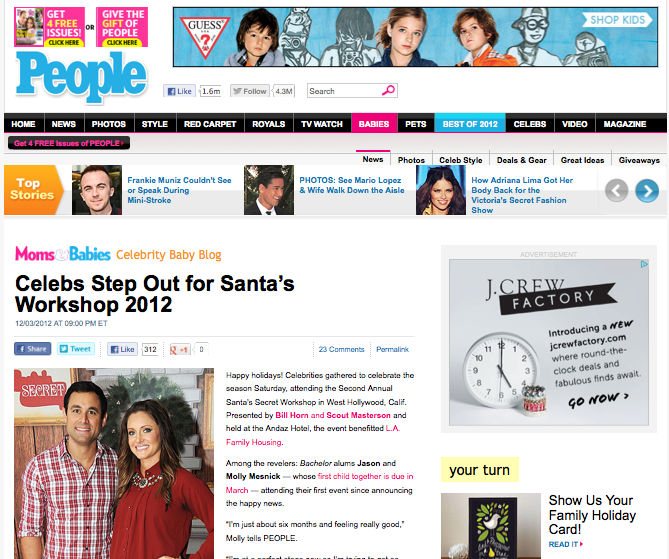Open the Giveaways tab
Image resolution: width=669 pixels, height=559 pixels.
[x=639, y=160]
